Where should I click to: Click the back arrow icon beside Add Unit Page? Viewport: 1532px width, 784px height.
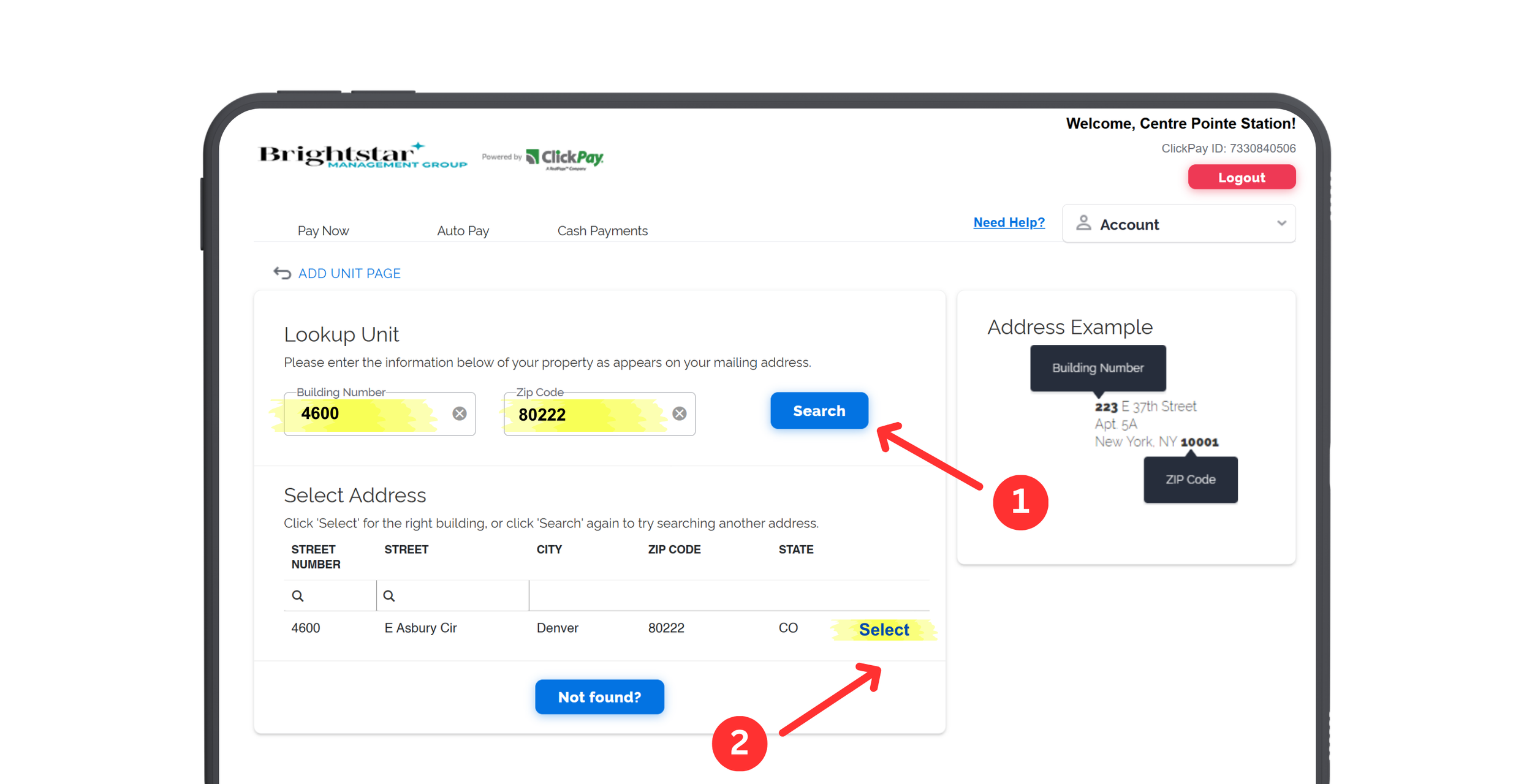(x=282, y=273)
